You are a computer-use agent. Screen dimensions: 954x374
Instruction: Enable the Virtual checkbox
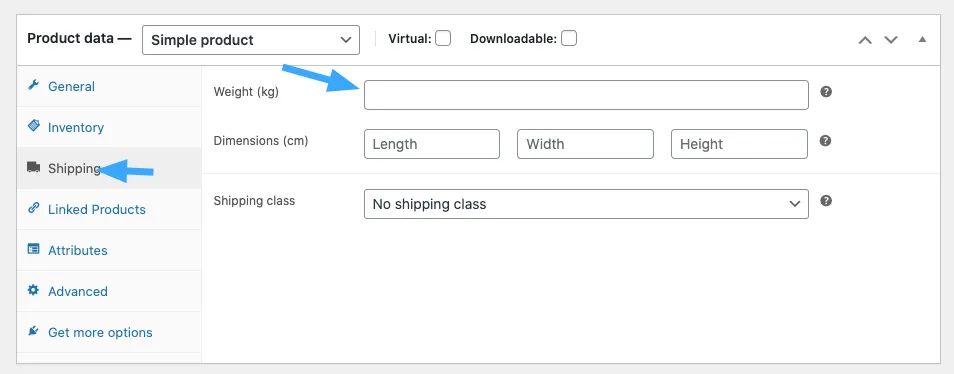(443, 39)
